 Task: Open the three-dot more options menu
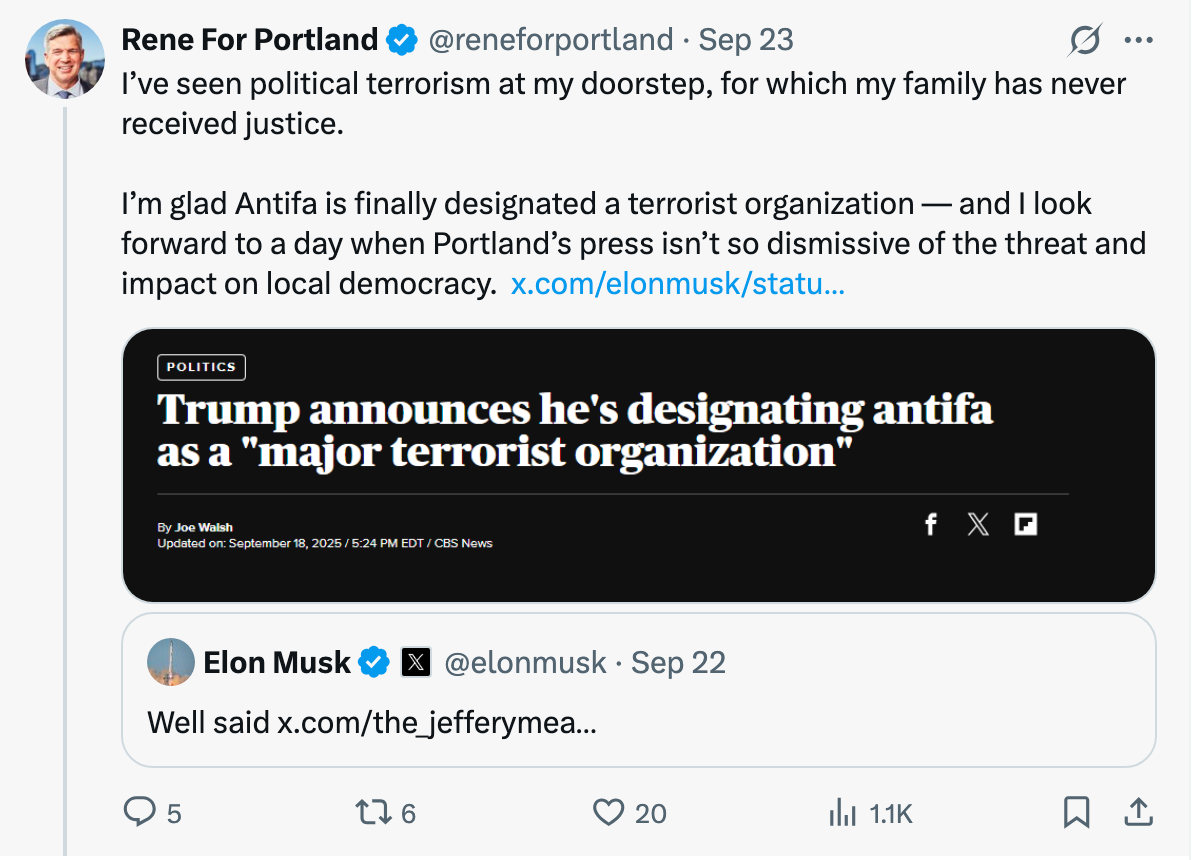[x=1139, y=41]
